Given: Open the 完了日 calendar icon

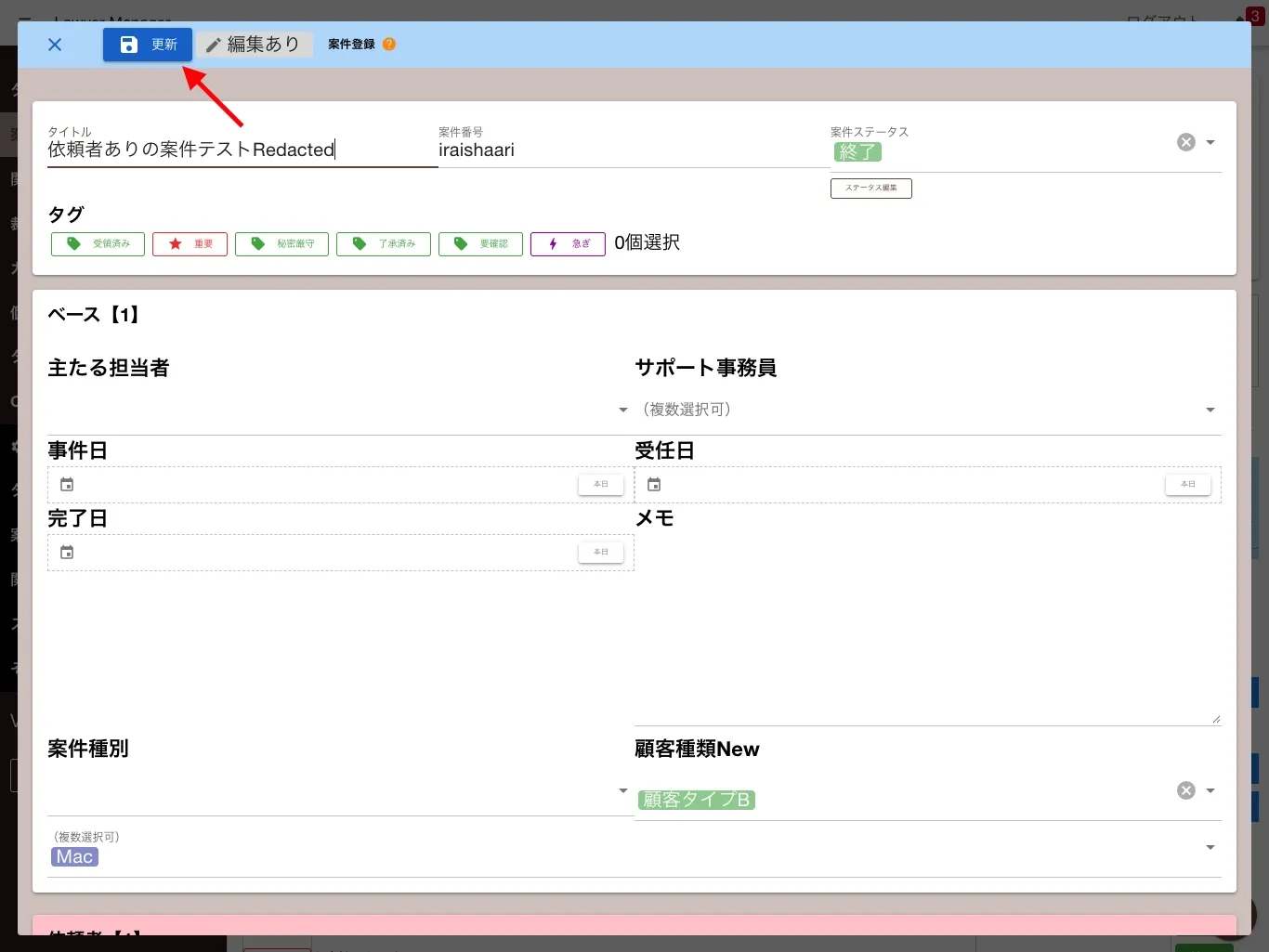Looking at the screenshot, I should [67, 553].
